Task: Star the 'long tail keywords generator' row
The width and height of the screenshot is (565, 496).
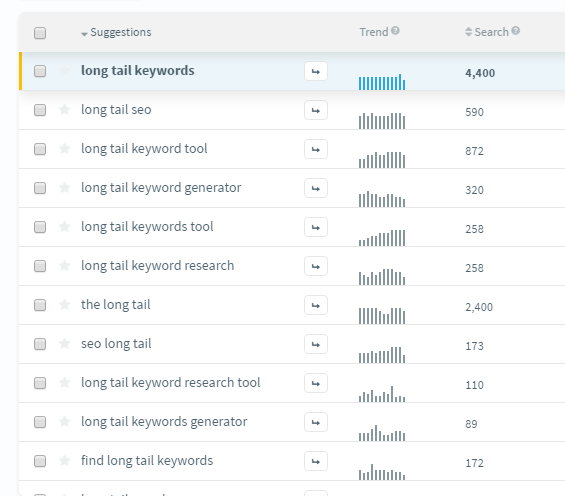Action: 64,421
